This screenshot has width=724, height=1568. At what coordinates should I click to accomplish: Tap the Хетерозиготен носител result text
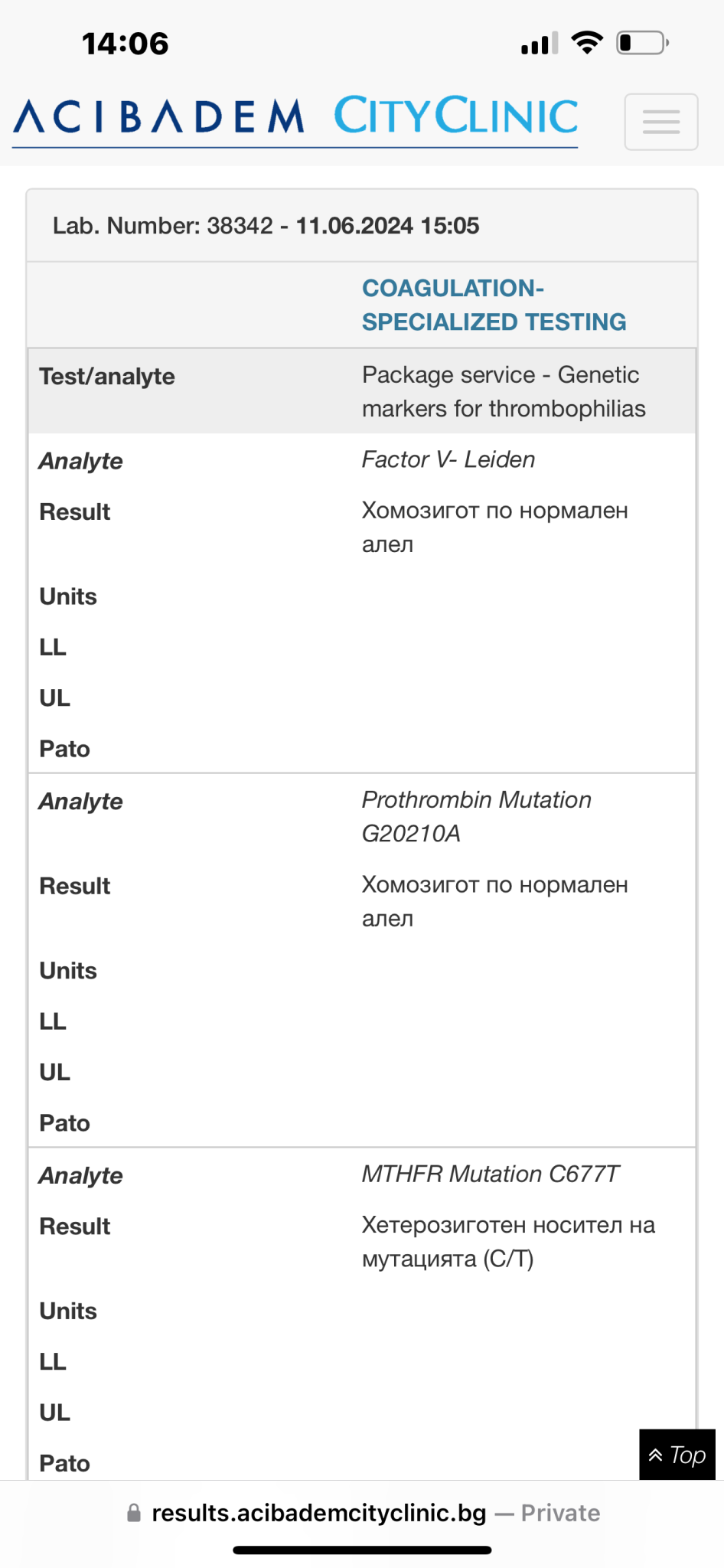coord(508,1241)
